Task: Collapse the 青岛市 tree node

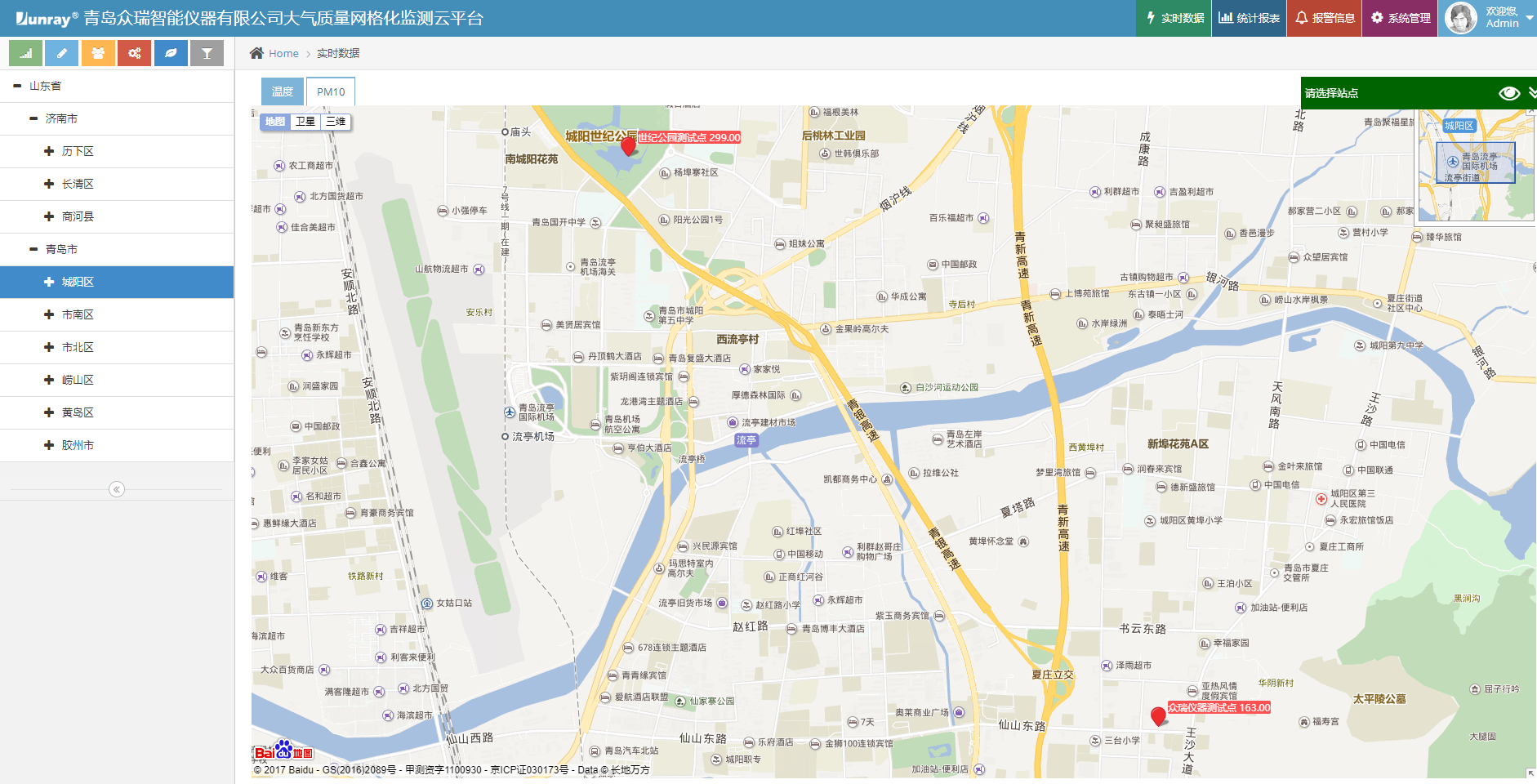Action: tap(33, 249)
